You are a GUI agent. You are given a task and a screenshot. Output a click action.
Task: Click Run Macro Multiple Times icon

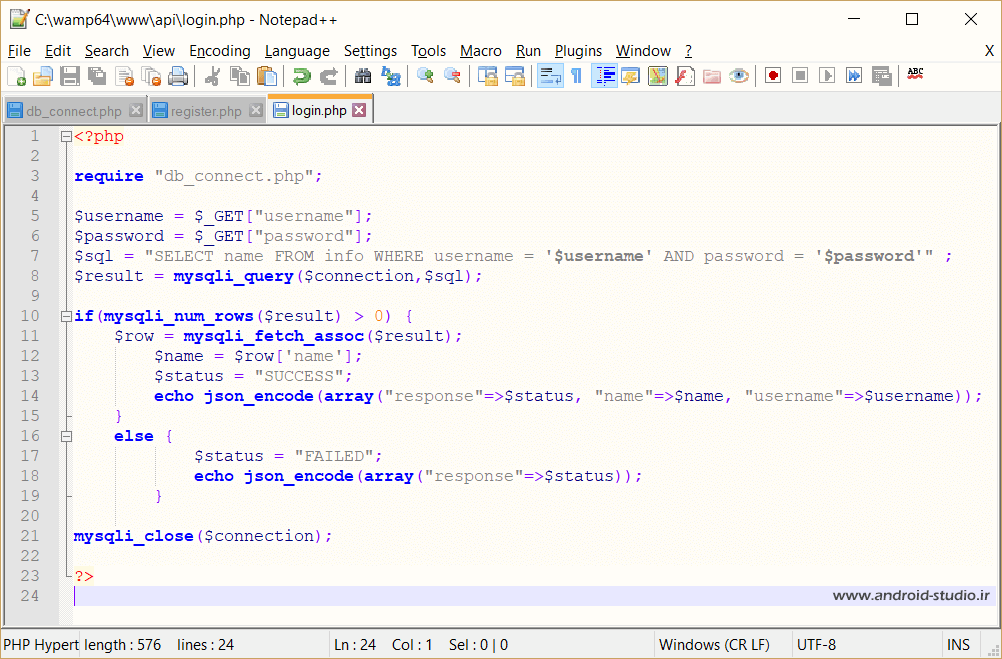click(854, 76)
